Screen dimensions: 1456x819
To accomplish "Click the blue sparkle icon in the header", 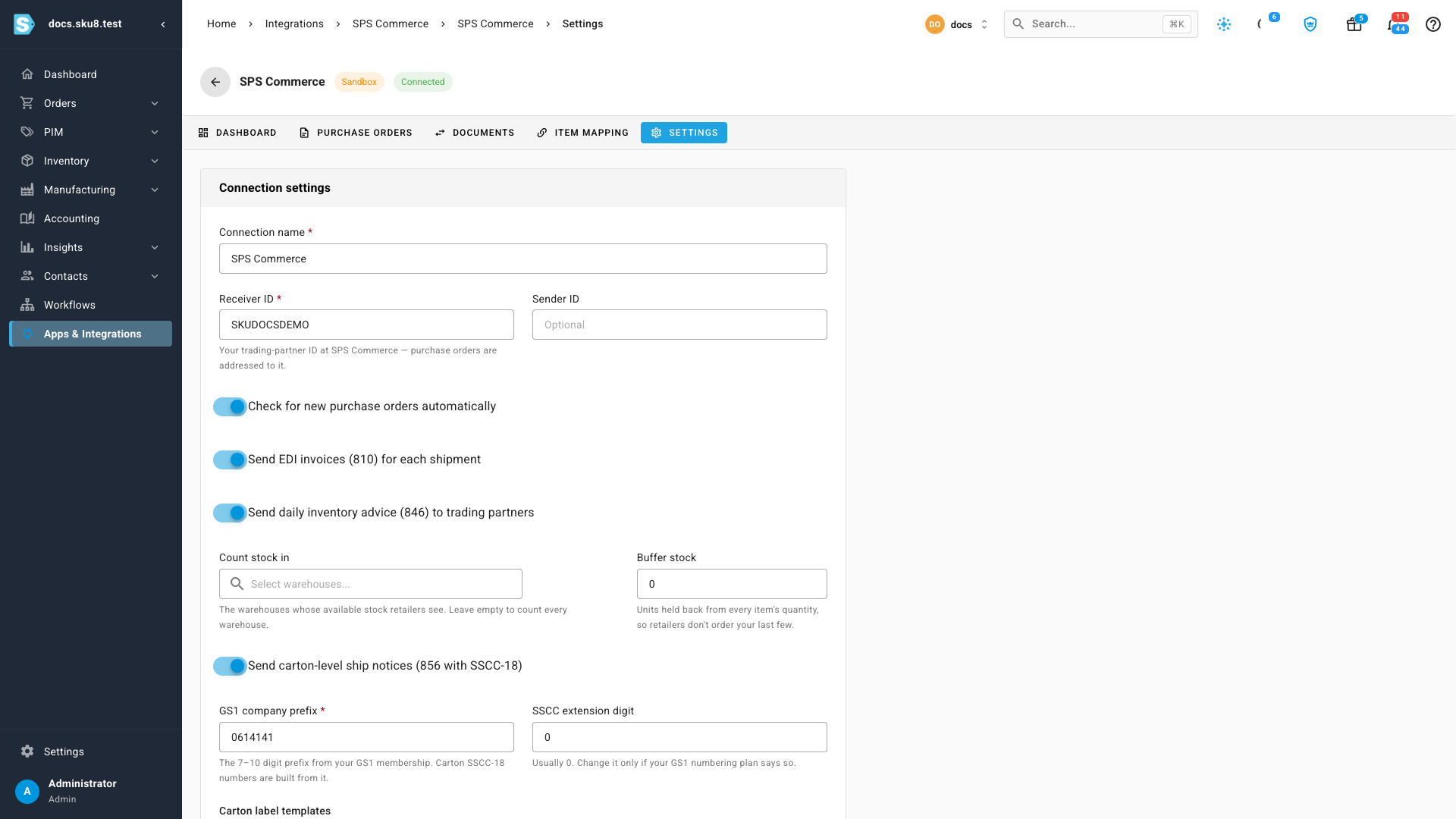I will pyautogui.click(x=1224, y=24).
